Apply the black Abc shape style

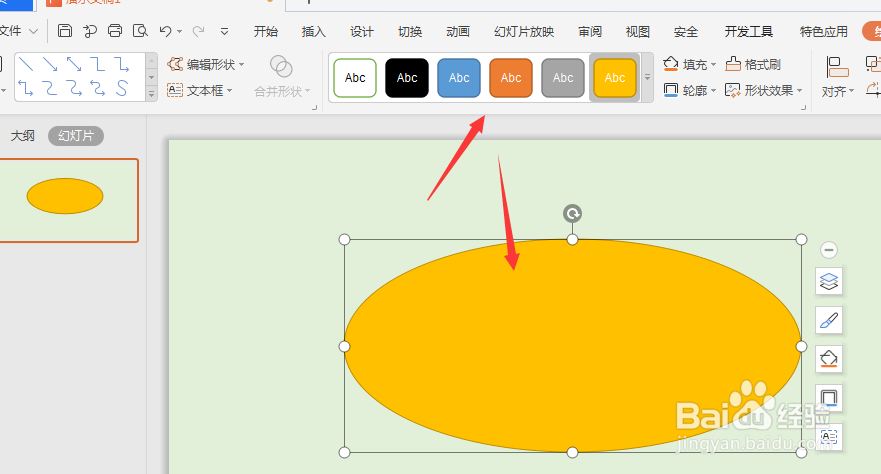click(407, 78)
